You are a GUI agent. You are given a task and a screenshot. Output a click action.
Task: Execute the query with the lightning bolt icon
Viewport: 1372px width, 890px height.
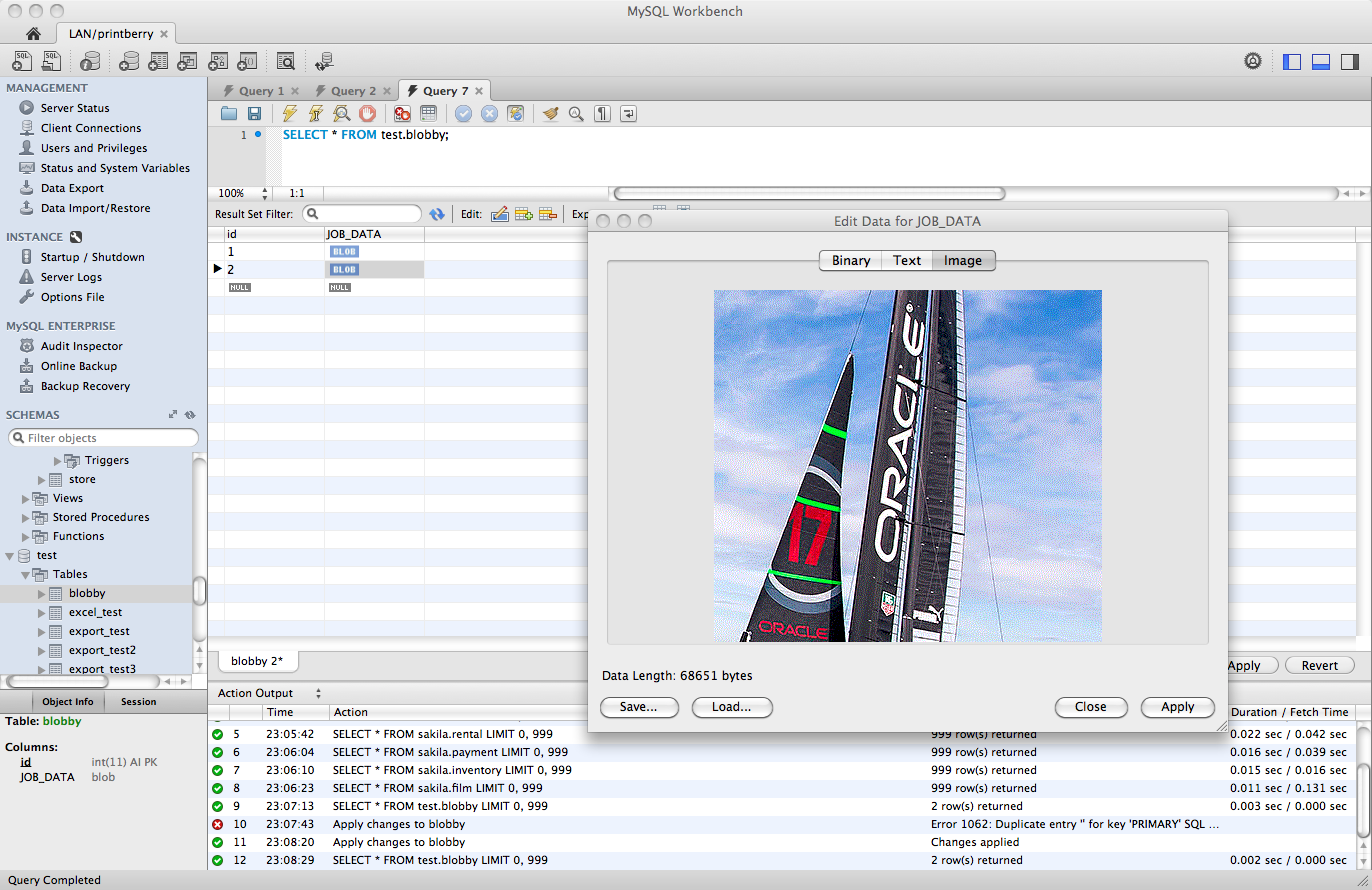click(289, 114)
